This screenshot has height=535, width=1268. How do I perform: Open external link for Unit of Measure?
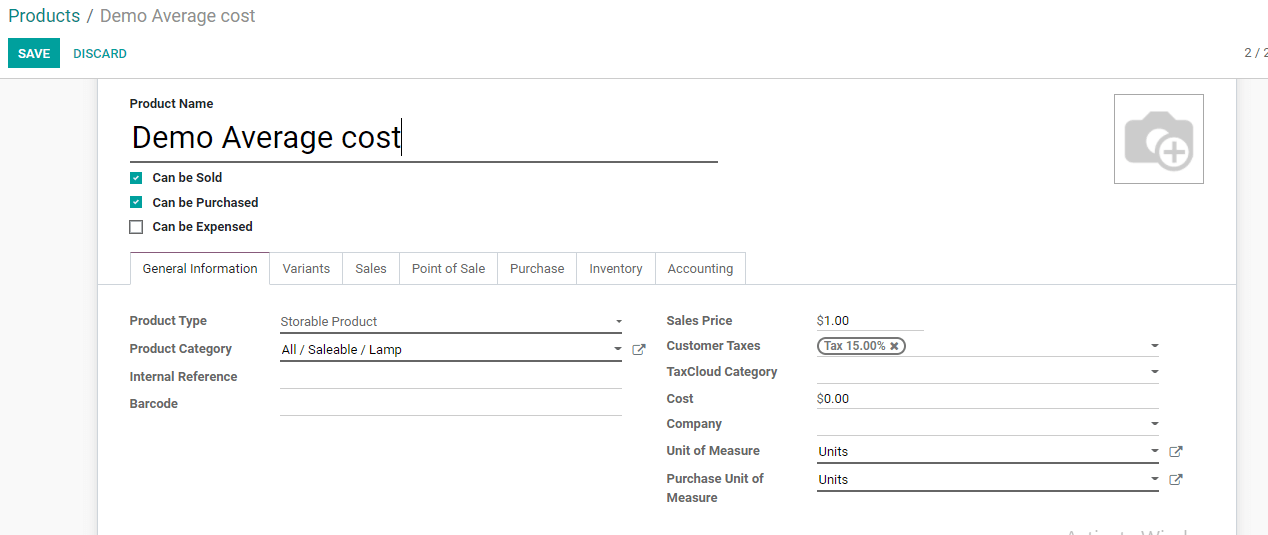[1176, 452]
